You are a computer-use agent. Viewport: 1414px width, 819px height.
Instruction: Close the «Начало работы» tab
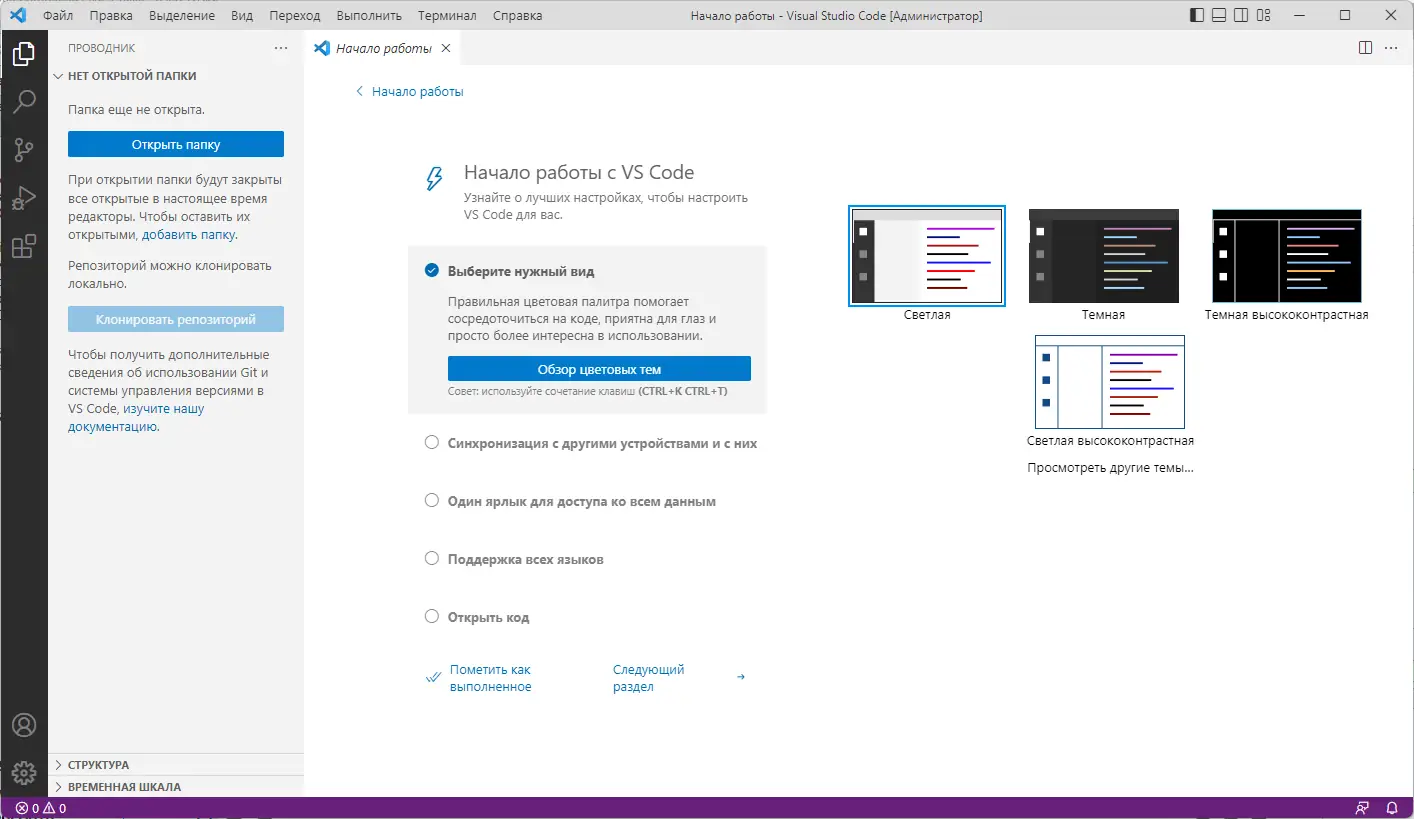pos(446,48)
